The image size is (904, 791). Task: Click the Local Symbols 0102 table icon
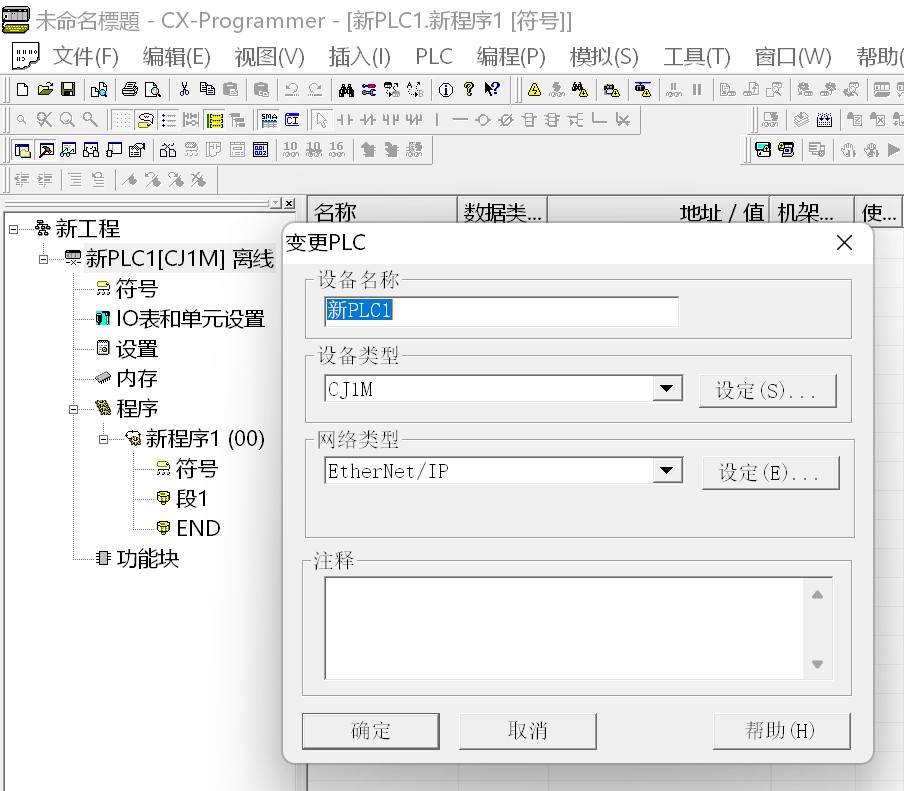click(260, 150)
